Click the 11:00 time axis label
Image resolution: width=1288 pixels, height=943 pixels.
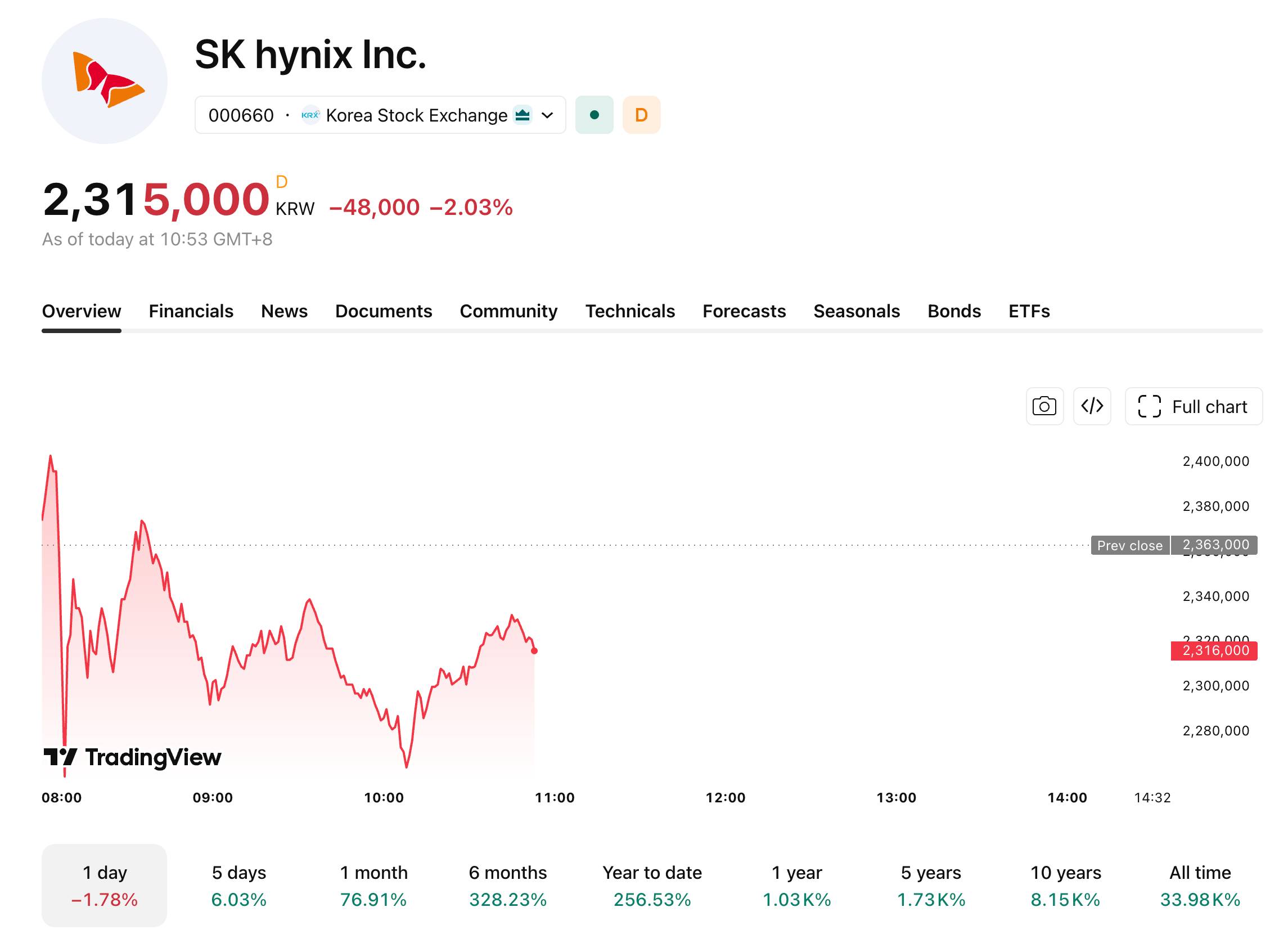(555, 798)
